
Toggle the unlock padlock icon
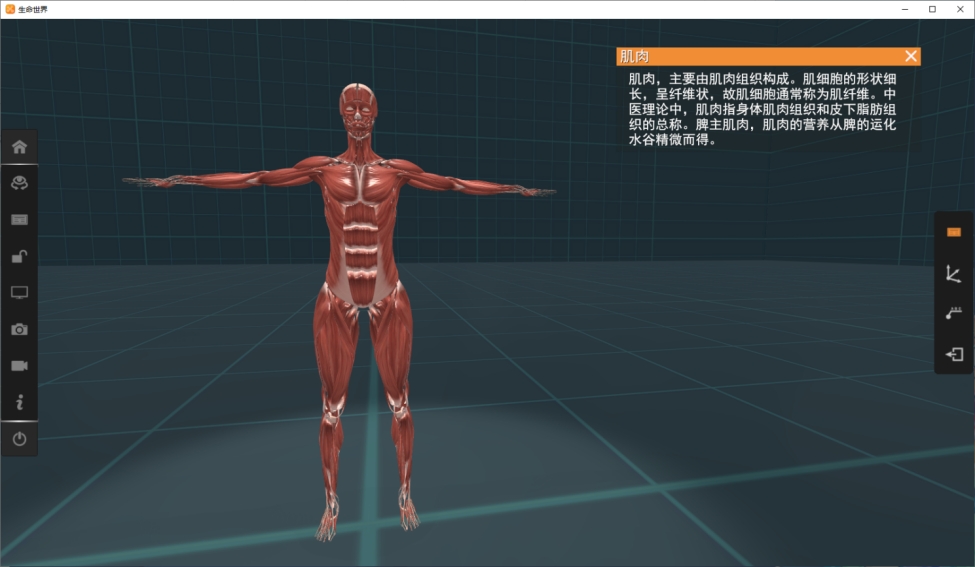(x=19, y=256)
